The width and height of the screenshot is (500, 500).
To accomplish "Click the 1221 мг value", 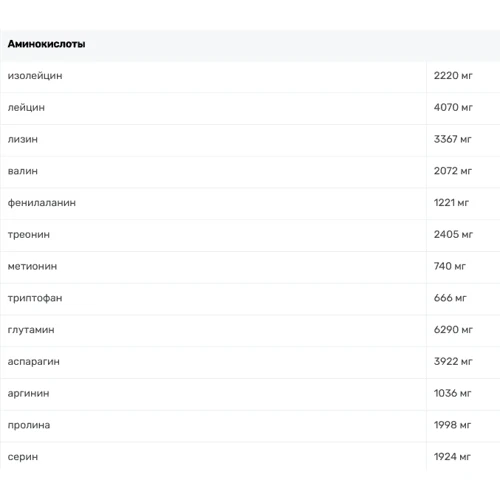I will pyautogui.click(x=451, y=202).
